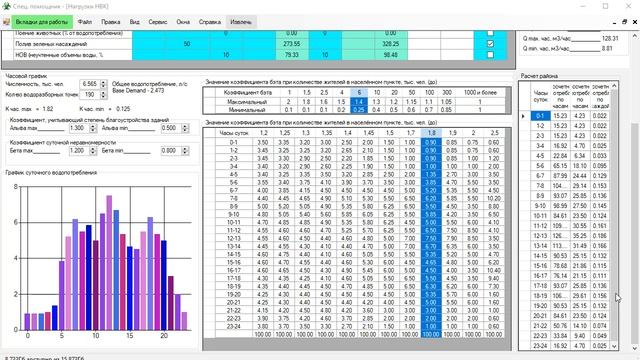Click the Расчет района vertical scrollbar thumb
Screen dimensions: 640x360
click(614, 216)
